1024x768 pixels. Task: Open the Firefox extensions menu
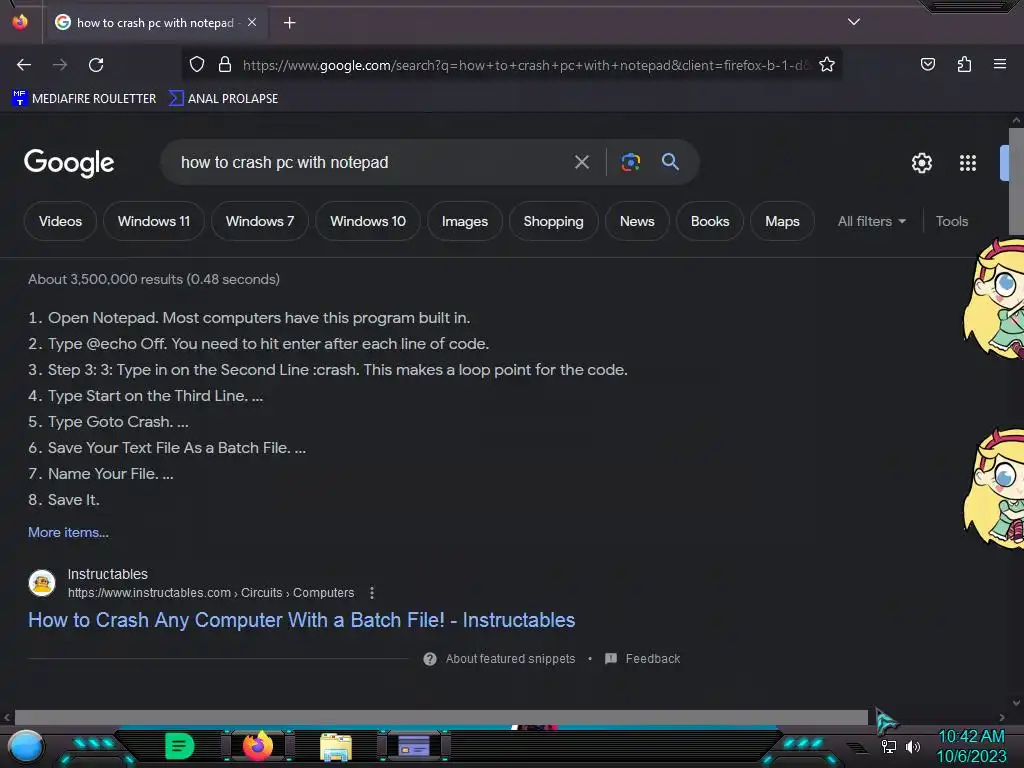[x=964, y=64]
